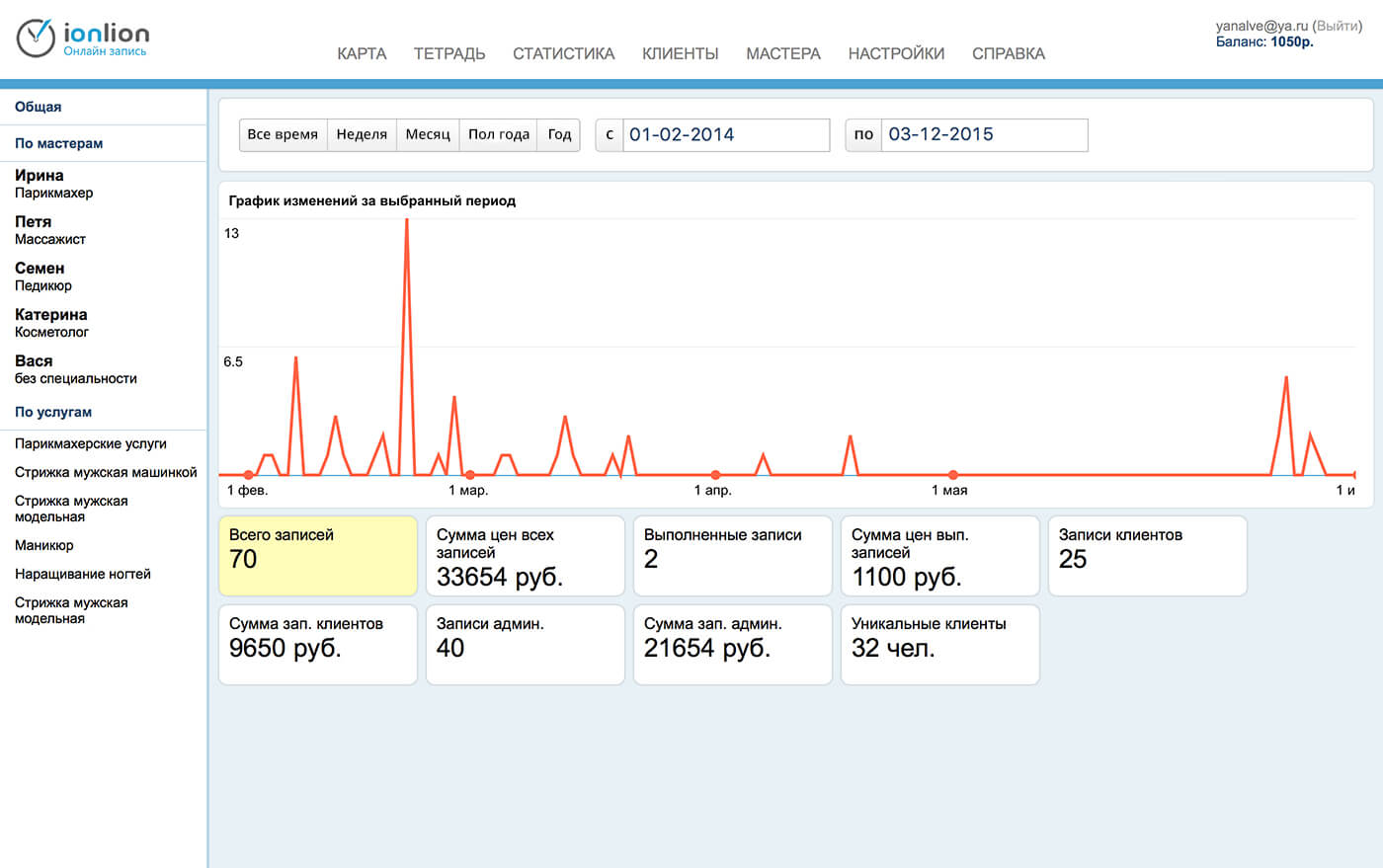Click the ionlion logo icon
1383x868 pixels.
click(x=36, y=38)
